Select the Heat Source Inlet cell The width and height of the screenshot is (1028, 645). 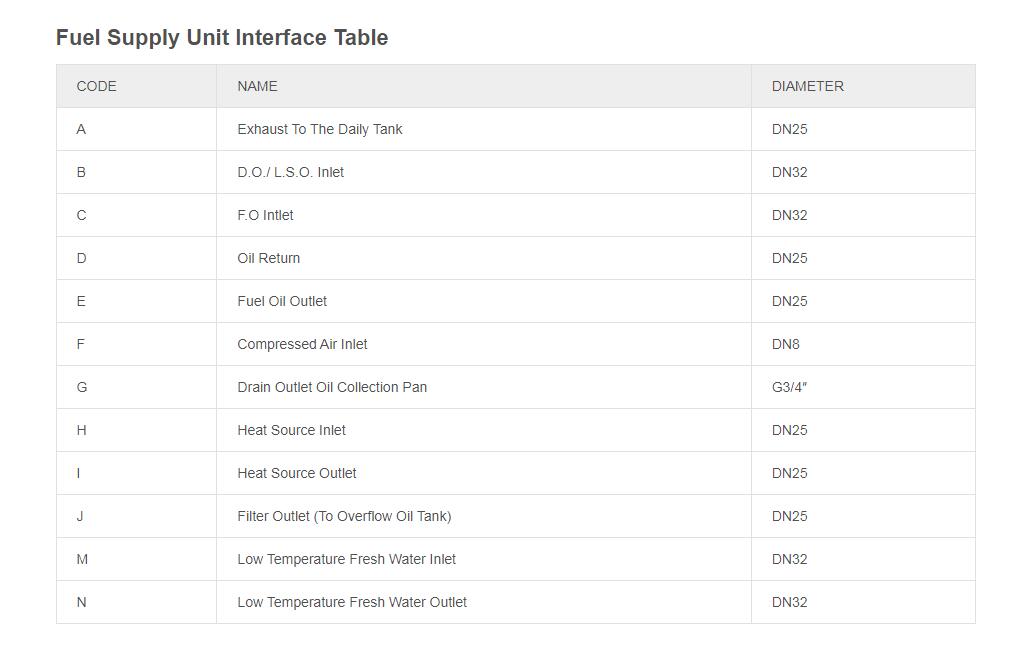pyautogui.click(x=291, y=430)
